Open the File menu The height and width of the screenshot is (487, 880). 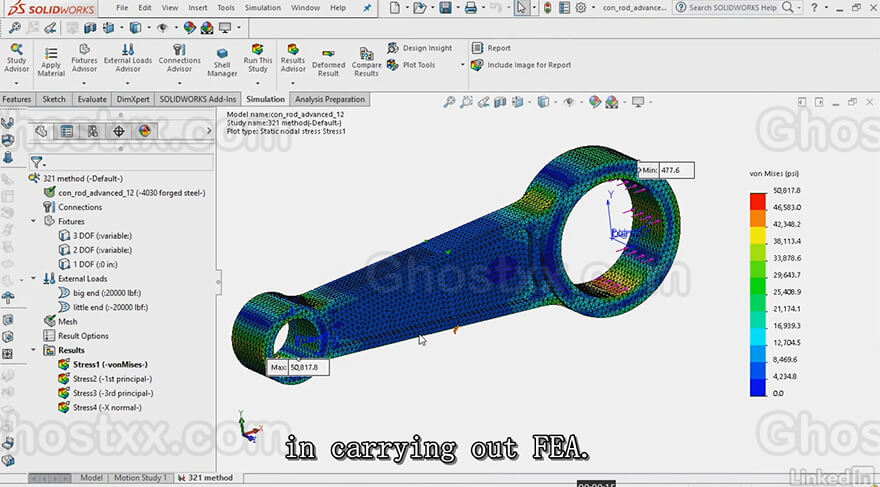click(122, 8)
